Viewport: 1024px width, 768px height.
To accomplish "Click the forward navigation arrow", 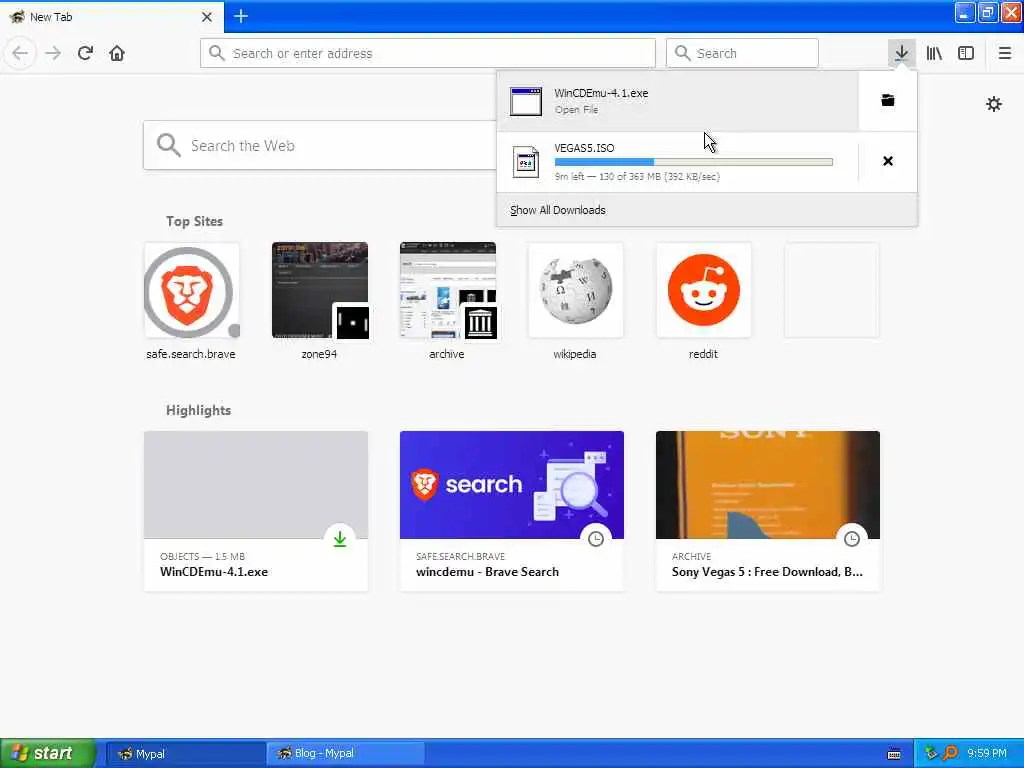I will click(53, 53).
